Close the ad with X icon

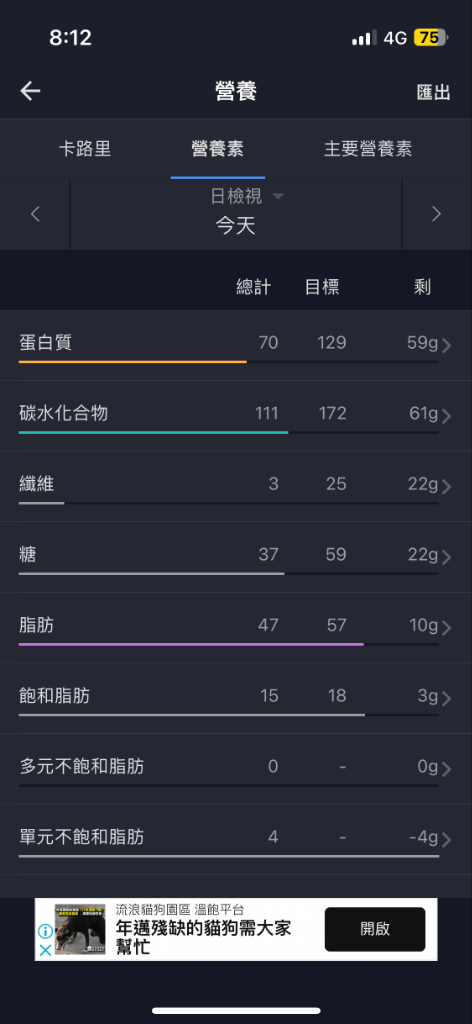(45, 950)
